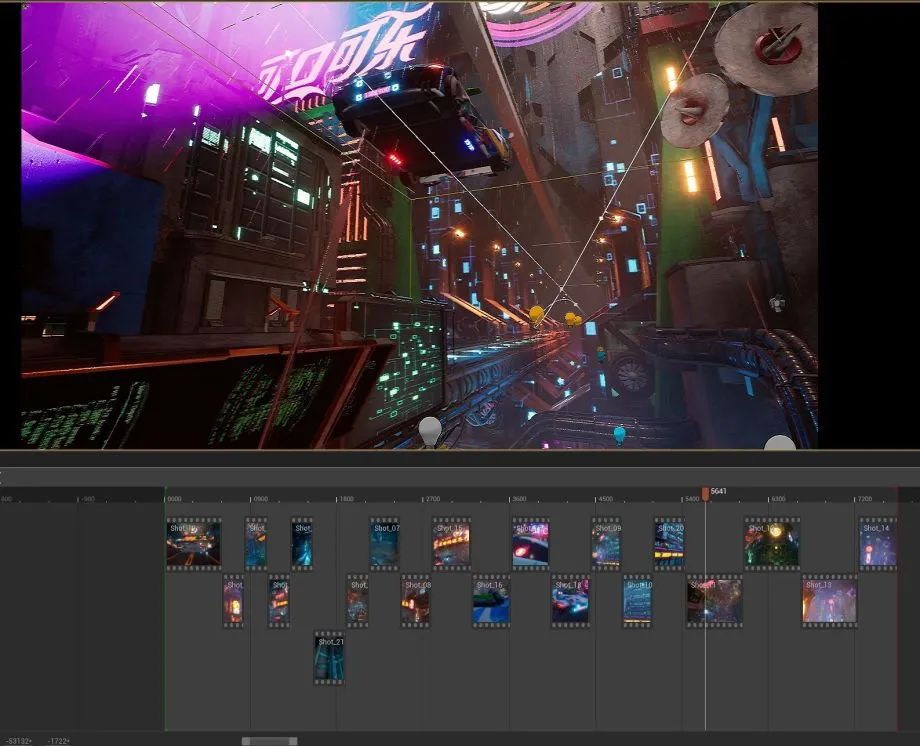
Task: Click the 0000 tick on the timeline ruler
Action: (174, 499)
